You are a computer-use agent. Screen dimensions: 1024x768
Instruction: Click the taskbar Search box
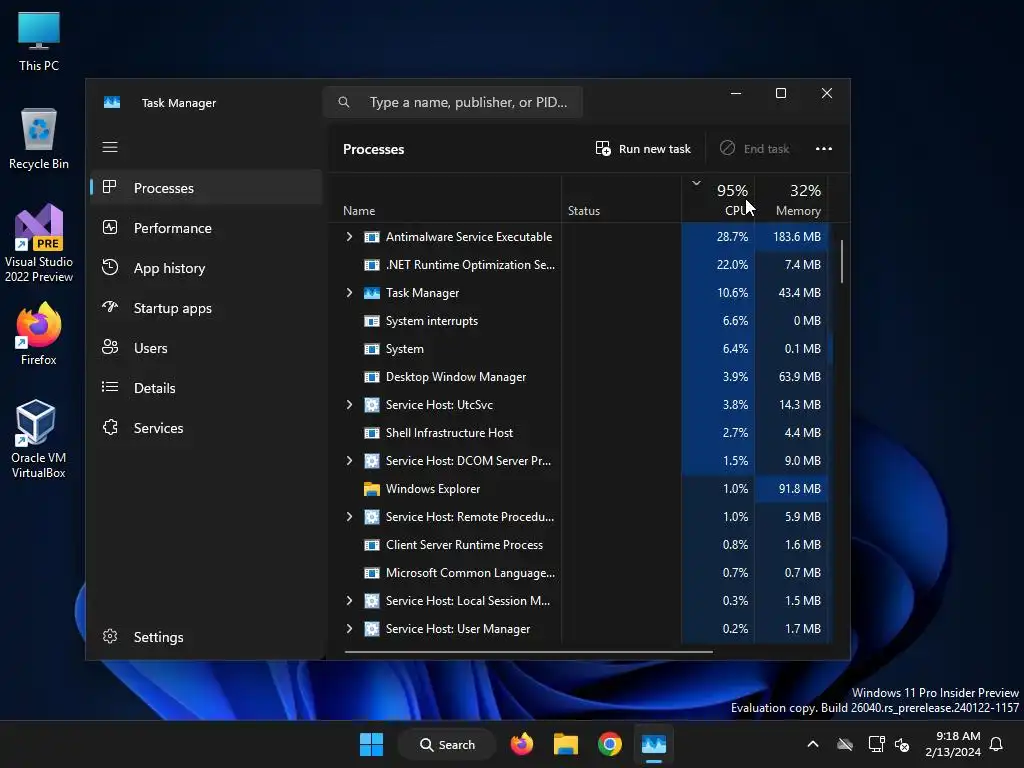coord(447,744)
